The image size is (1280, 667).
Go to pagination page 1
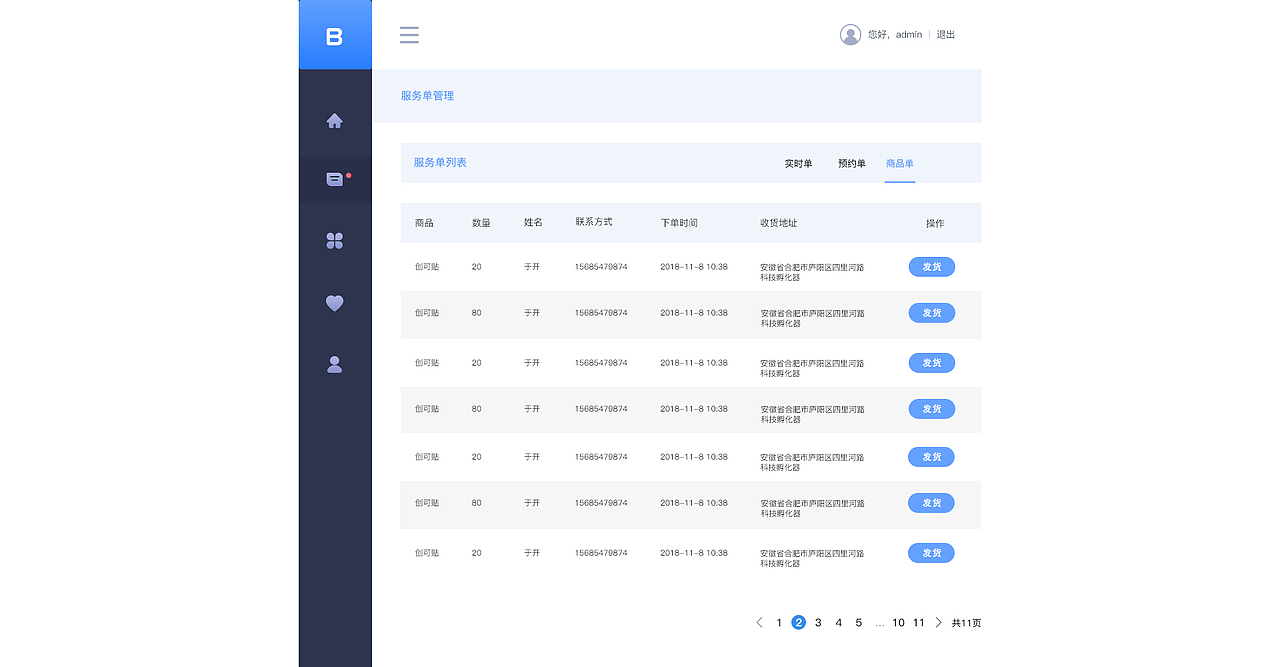point(779,623)
